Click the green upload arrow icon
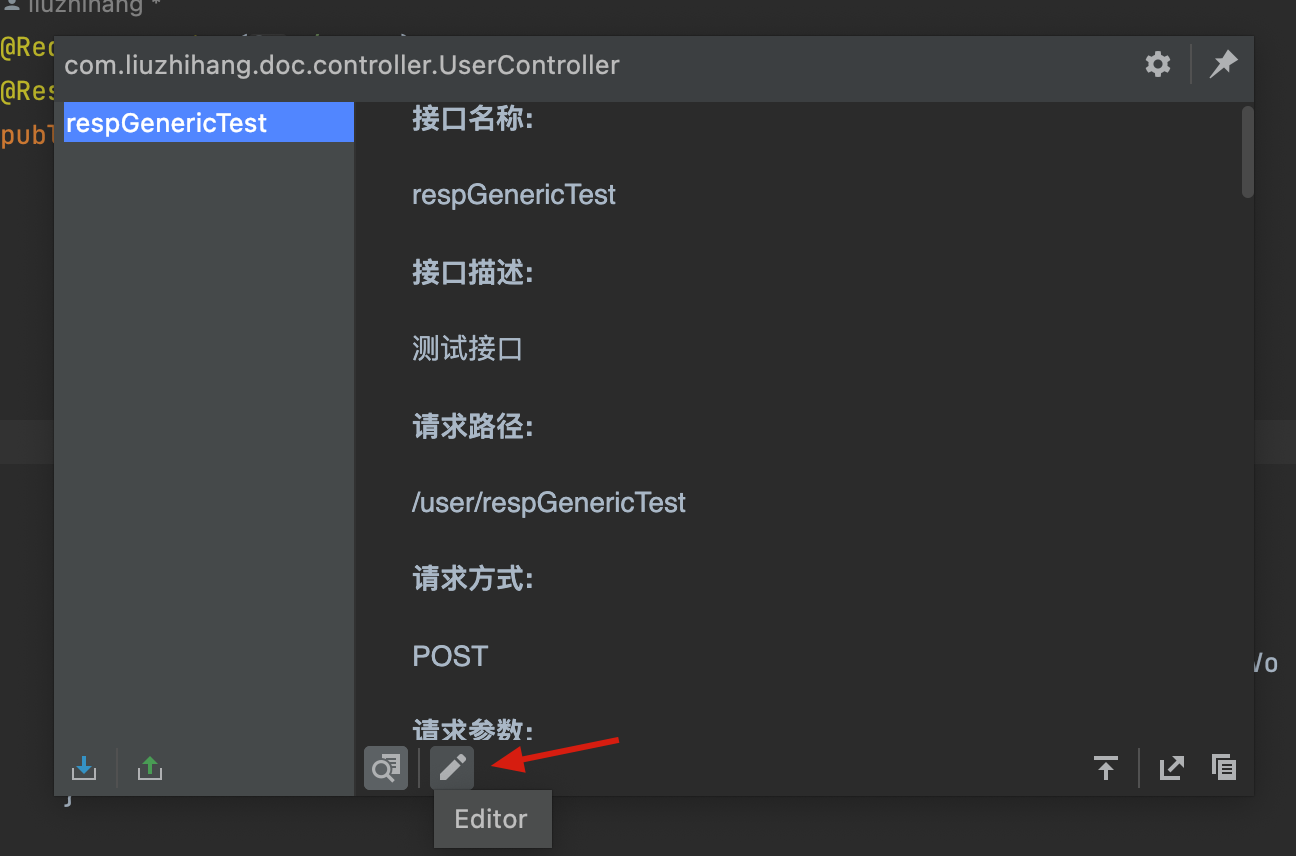Image resolution: width=1296 pixels, height=856 pixels. 150,768
